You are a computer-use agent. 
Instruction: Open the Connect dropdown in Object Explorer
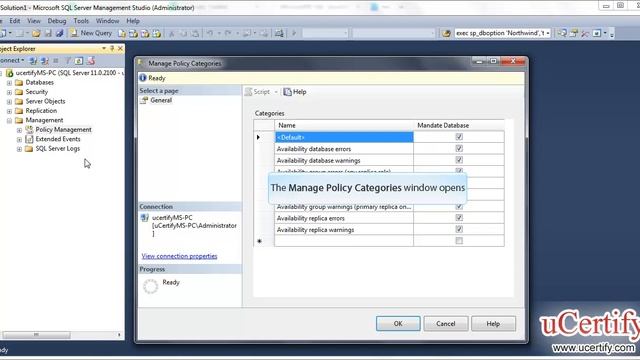[11, 60]
